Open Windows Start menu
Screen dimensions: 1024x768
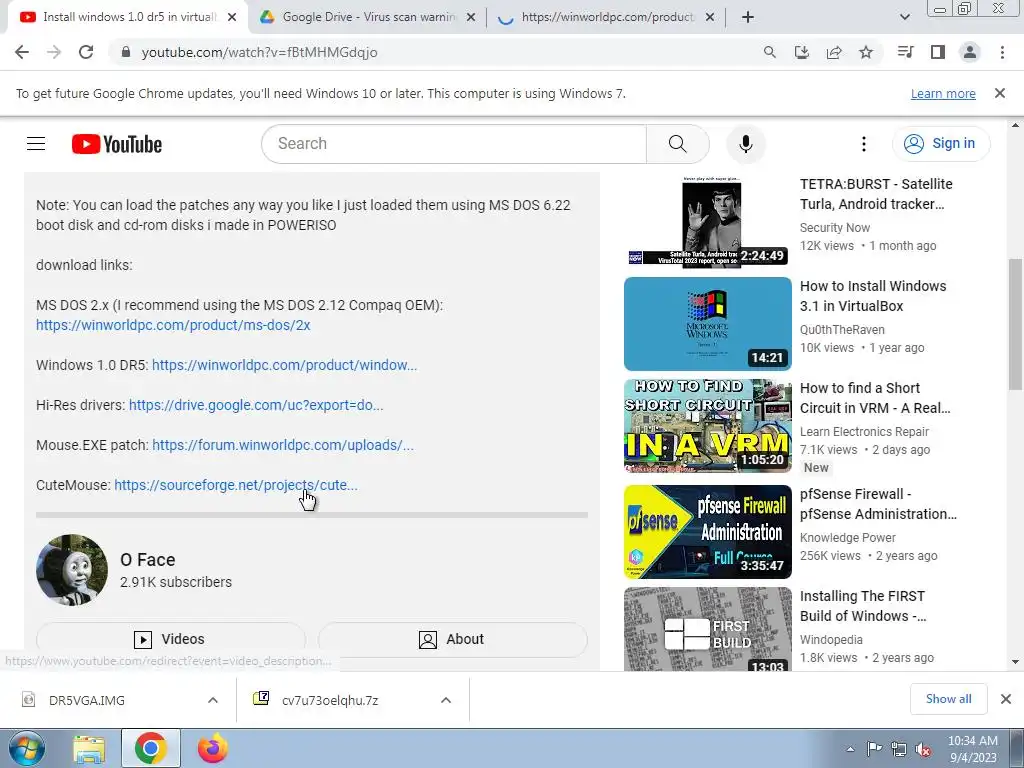tap(26, 748)
